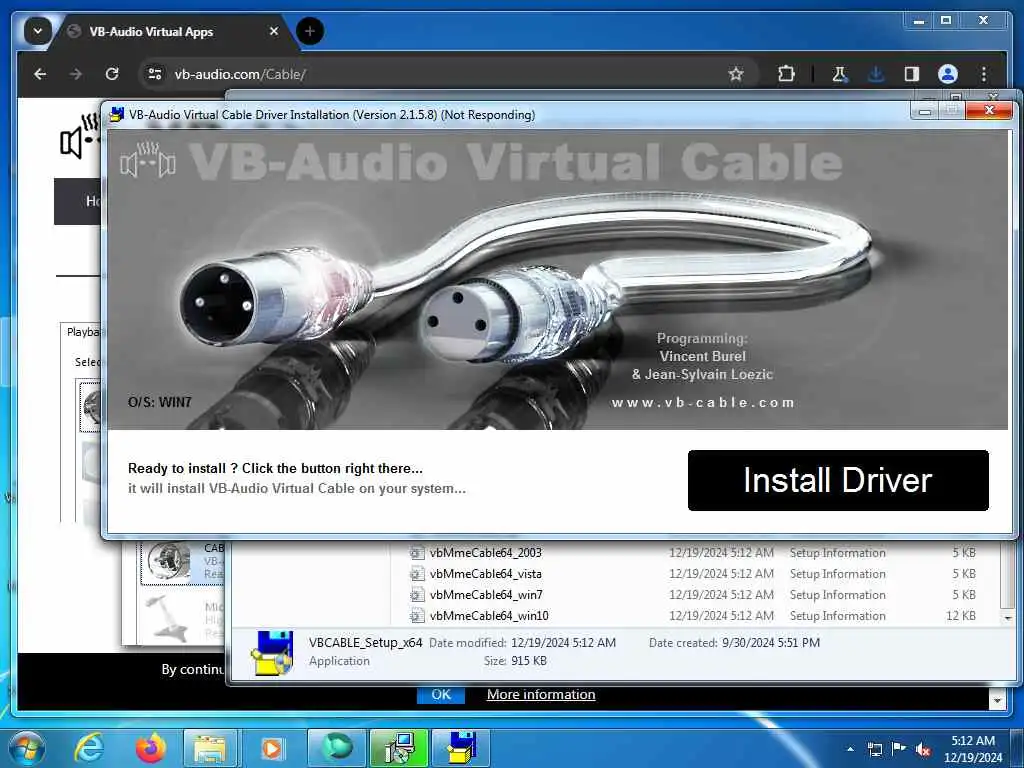
Task: Open Chrome three-dot menu
Action: coord(984,74)
